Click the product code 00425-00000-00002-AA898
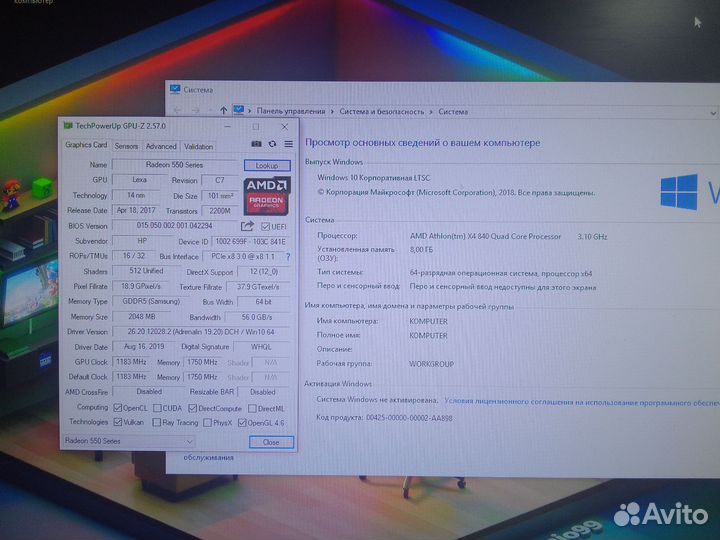The height and width of the screenshot is (540, 720). (x=409, y=417)
